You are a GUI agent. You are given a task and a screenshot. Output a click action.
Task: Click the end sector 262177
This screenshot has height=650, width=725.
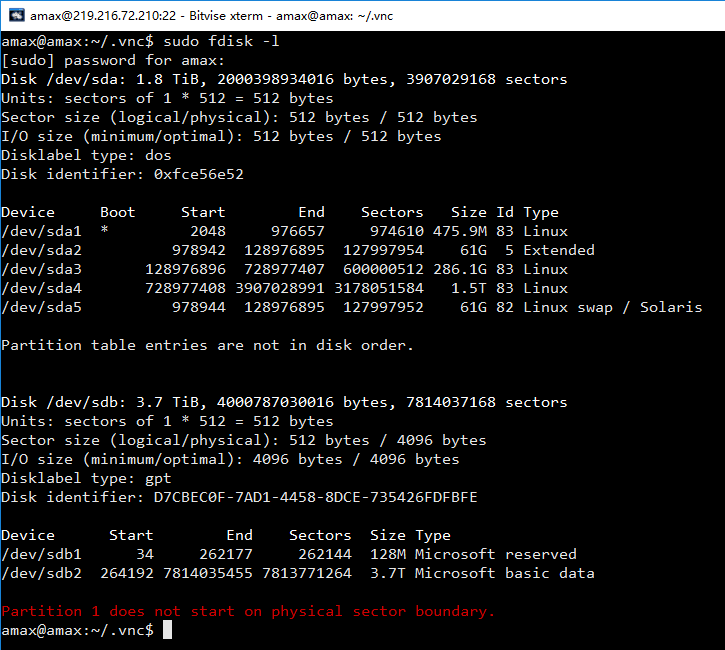tap(226, 554)
